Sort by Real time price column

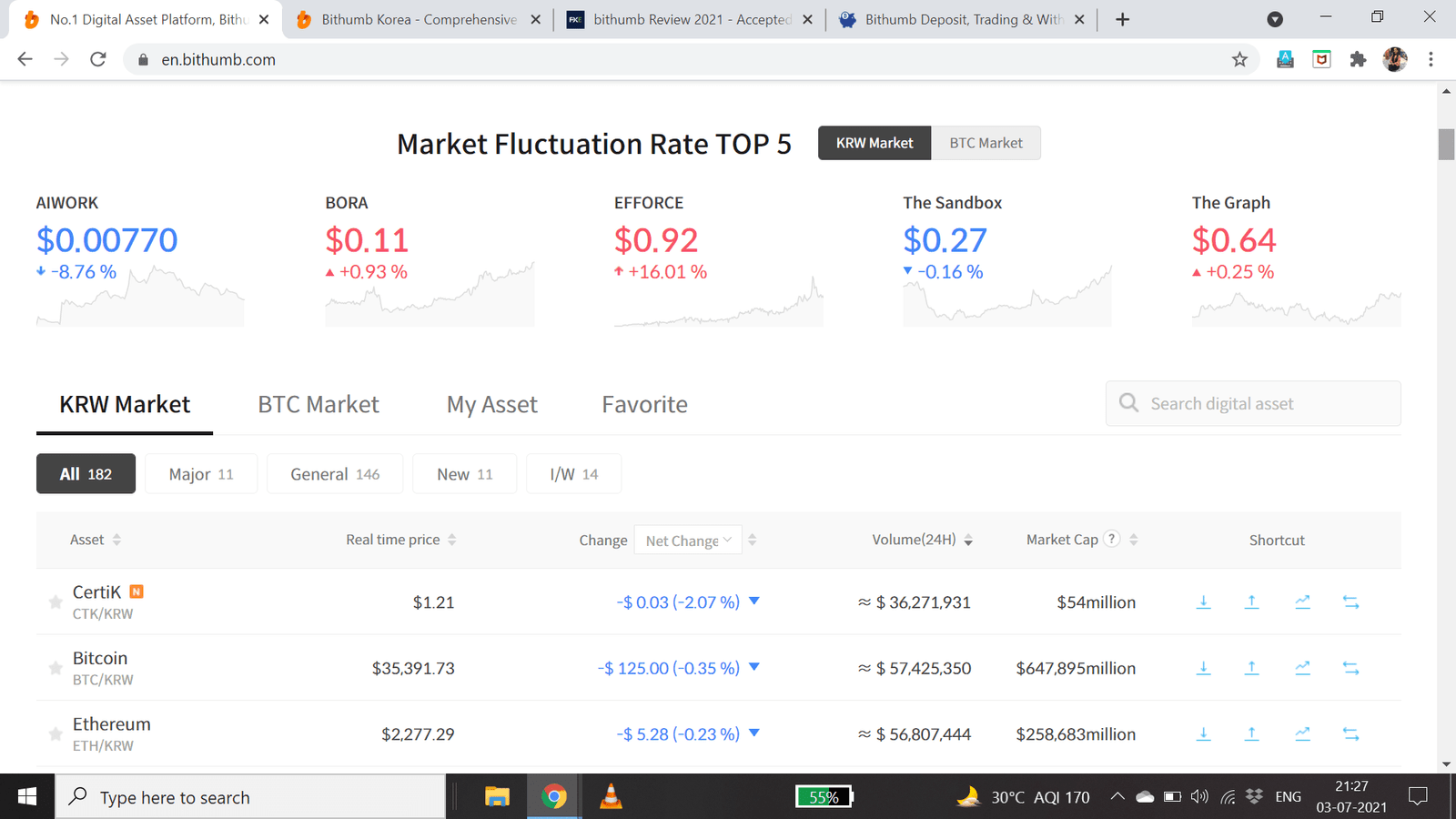(x=401, y=540)
